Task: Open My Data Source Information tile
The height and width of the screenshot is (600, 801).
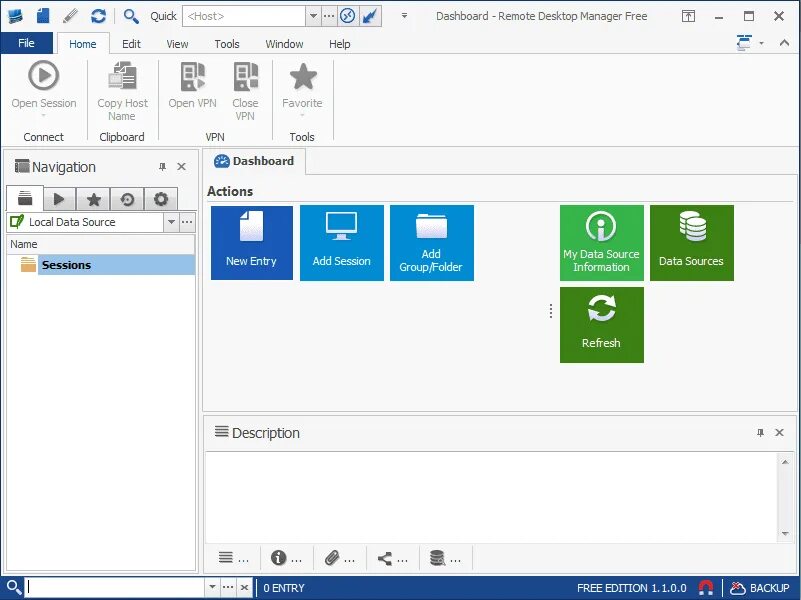Action: click(602, 243)
